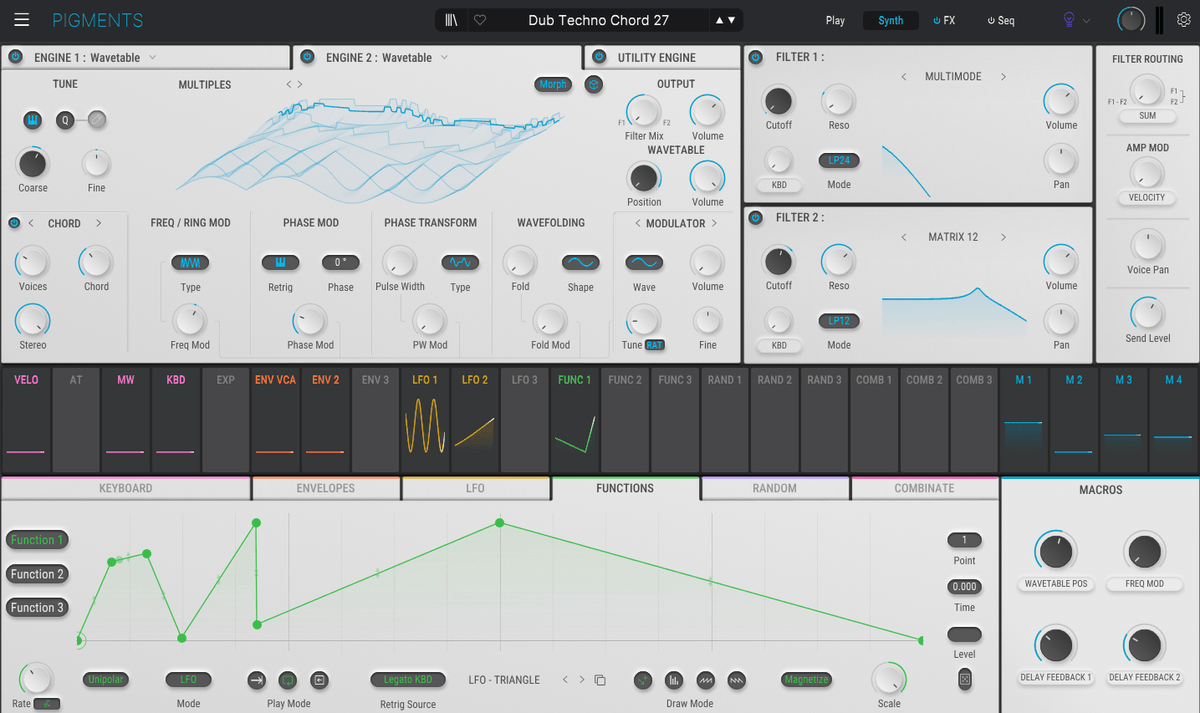Click the Filter 1 Cutoff knob

pyautogui.click(x=778, y=100)
